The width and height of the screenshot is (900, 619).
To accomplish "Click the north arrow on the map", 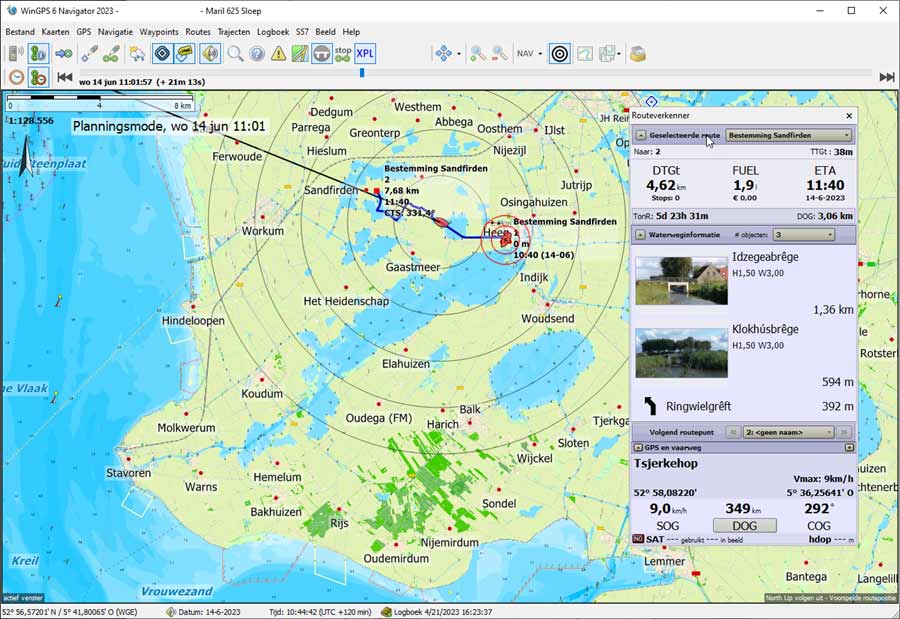I will click(x=26, y=156).
